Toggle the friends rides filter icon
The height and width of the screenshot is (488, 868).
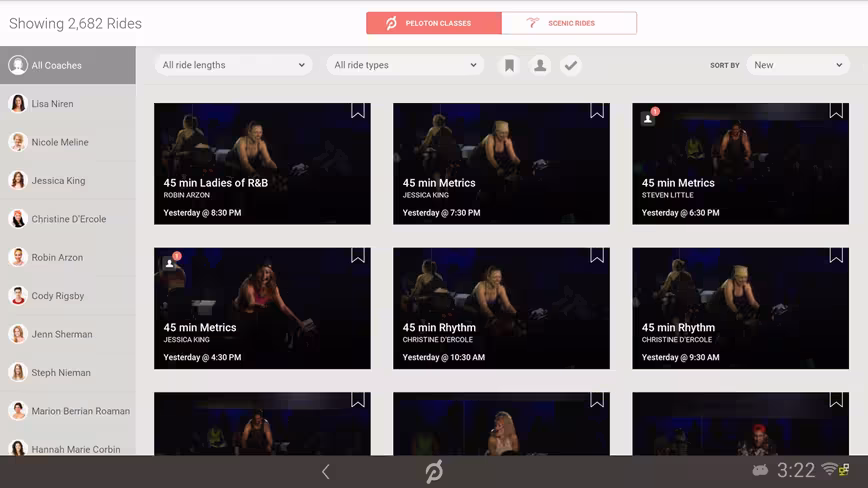coord(540,66)
